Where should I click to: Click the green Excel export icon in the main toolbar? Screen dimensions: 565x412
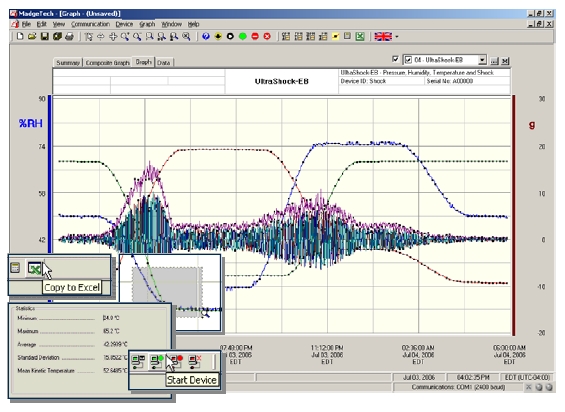[x=360, y=36]
